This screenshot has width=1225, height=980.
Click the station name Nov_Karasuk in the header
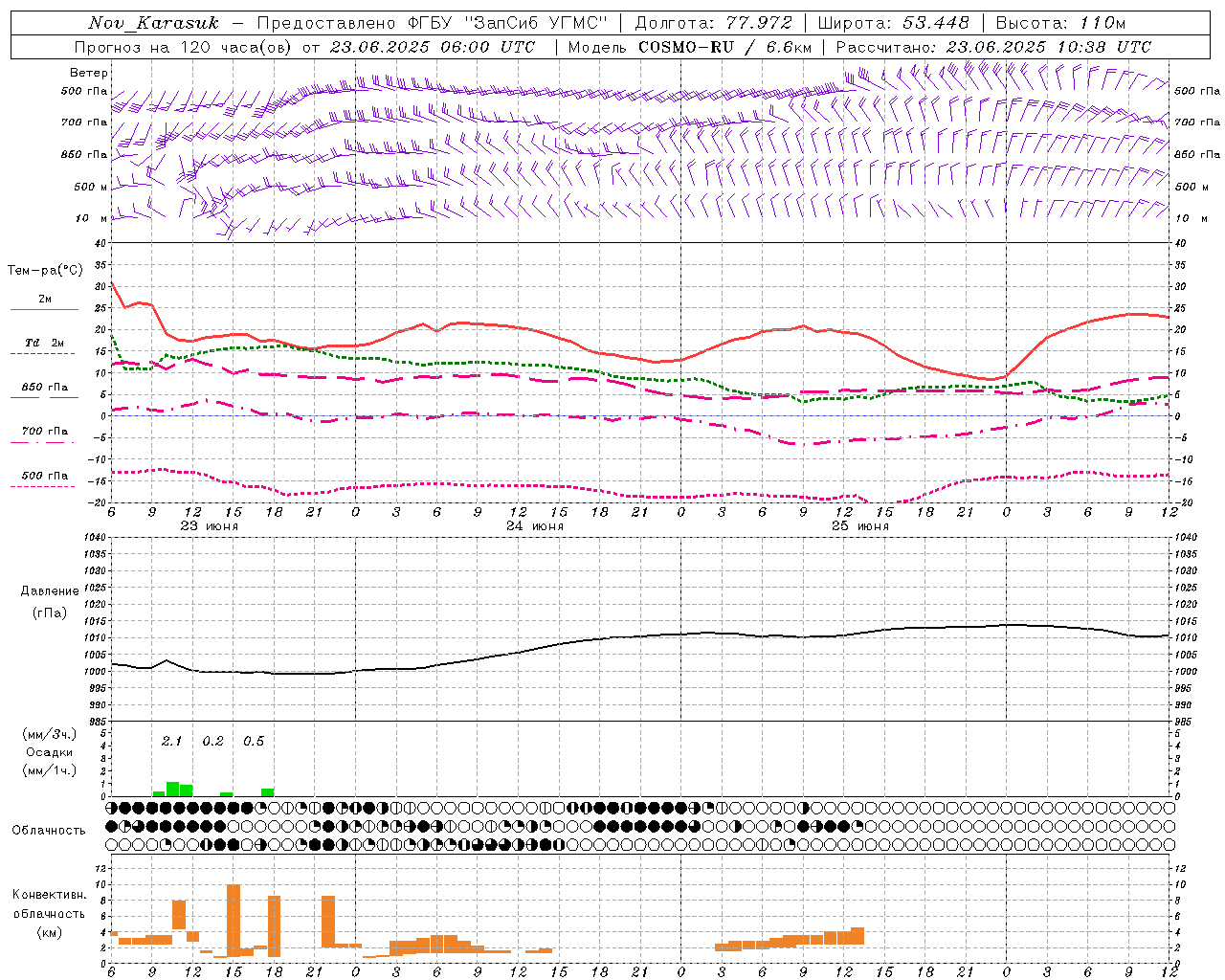coord(153,23)
